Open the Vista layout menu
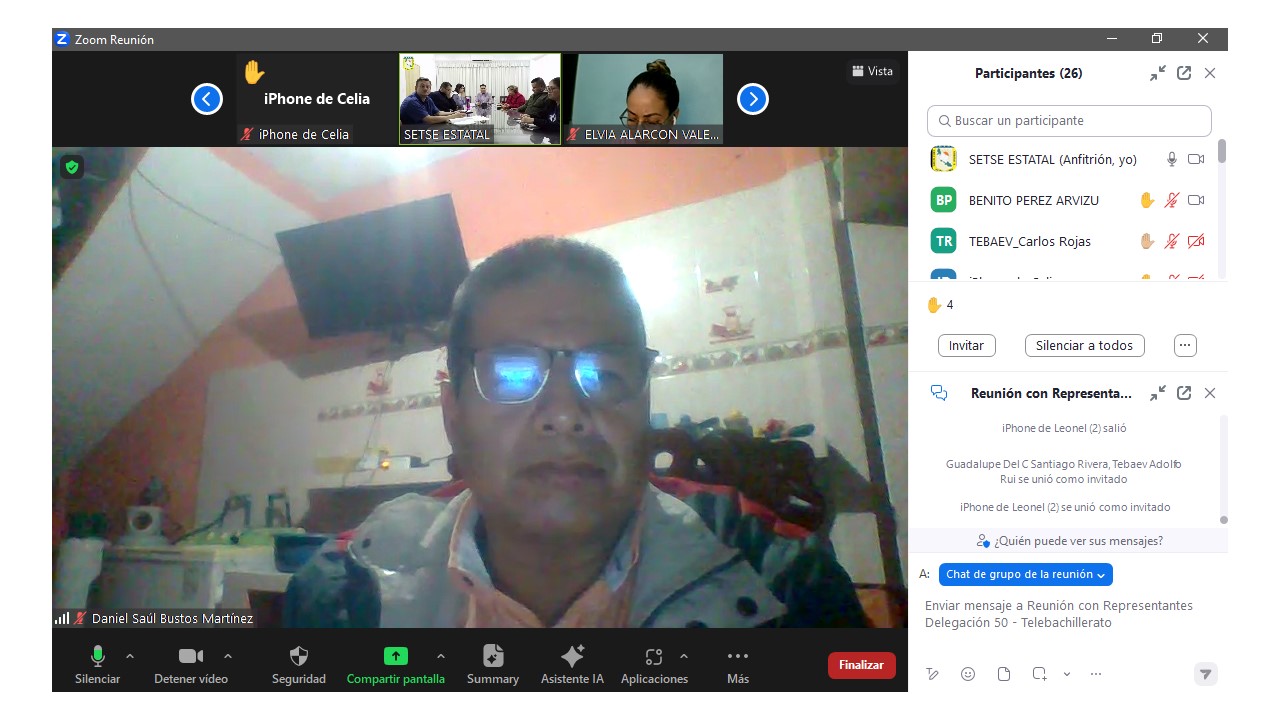Image resolution: width=1280 pixels, height=720 pixels. click(x=872, y=71)
